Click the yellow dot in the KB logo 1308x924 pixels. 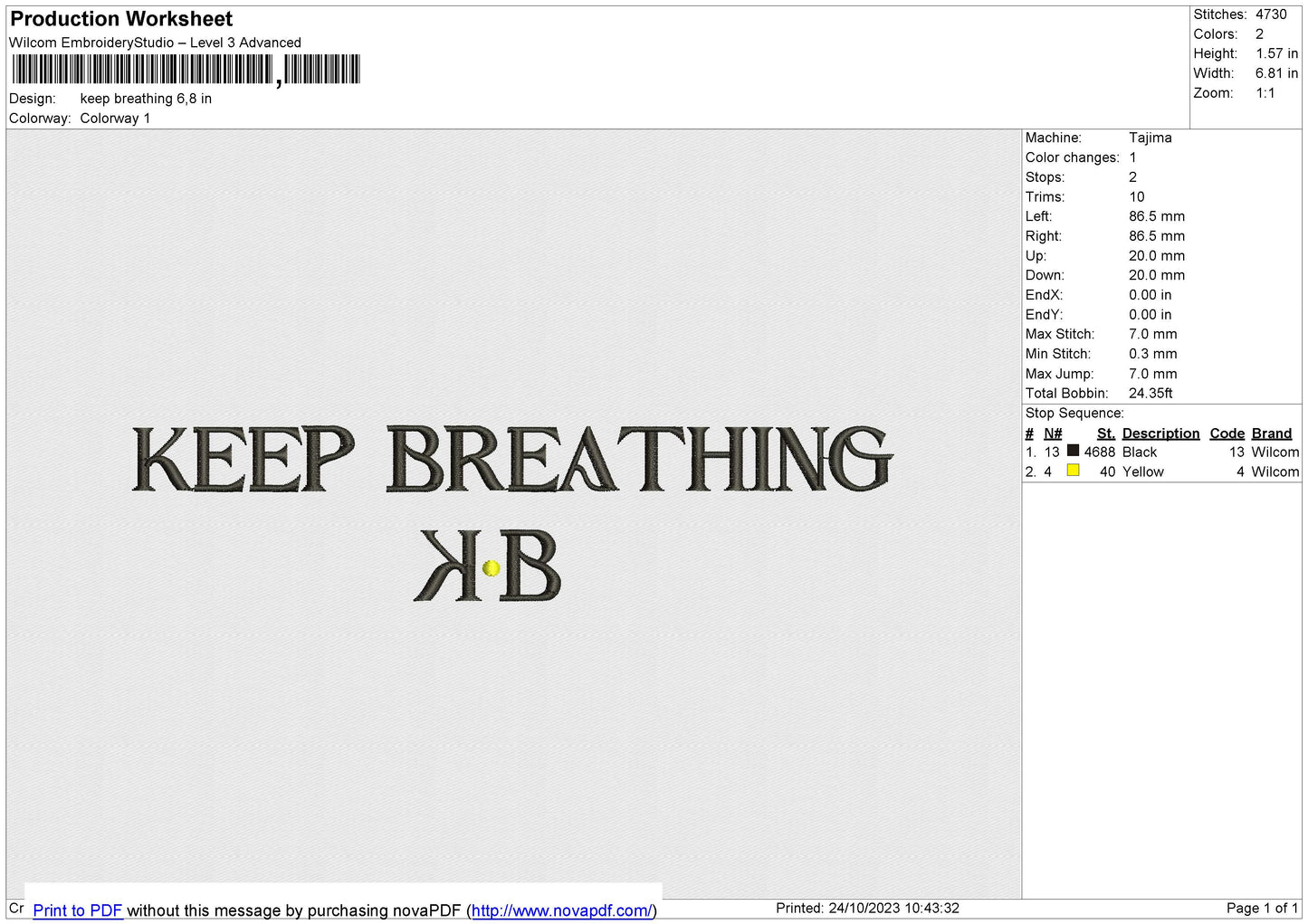tap(492, 568)
